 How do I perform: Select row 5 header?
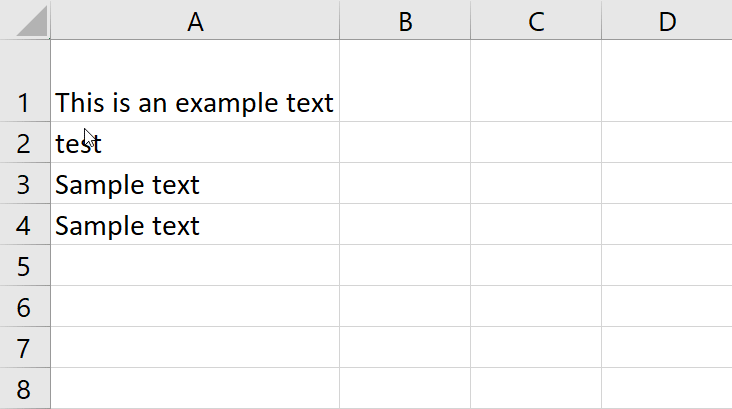[25, 266]
